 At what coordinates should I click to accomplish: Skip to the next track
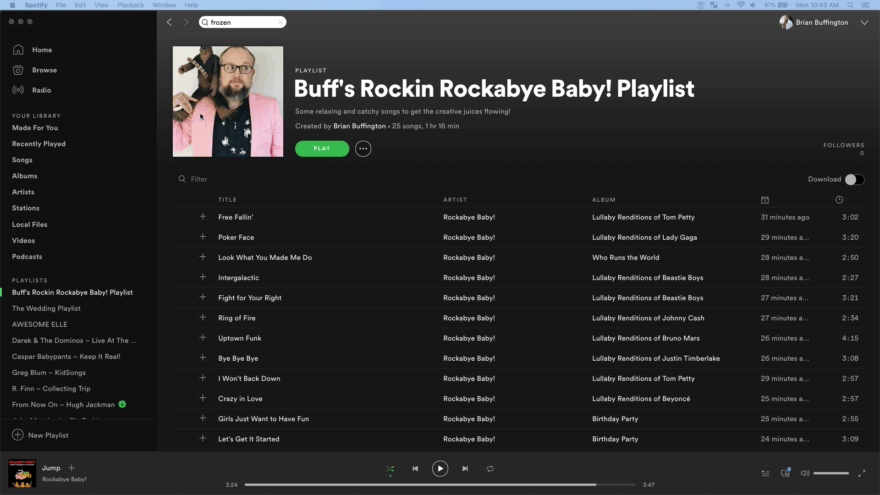pyautogui.click(x=465, y=469)
